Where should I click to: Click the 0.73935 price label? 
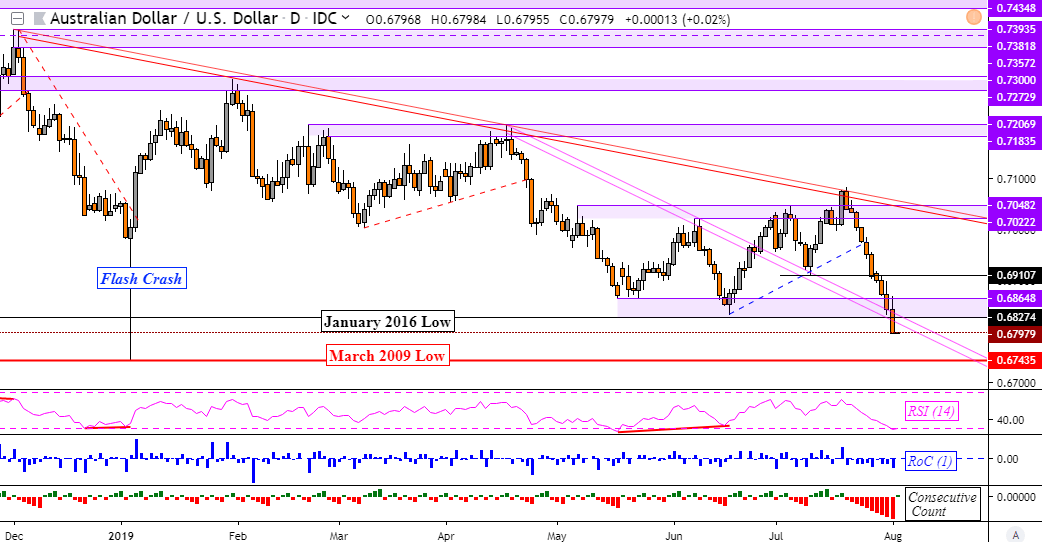pos(1016,29)
